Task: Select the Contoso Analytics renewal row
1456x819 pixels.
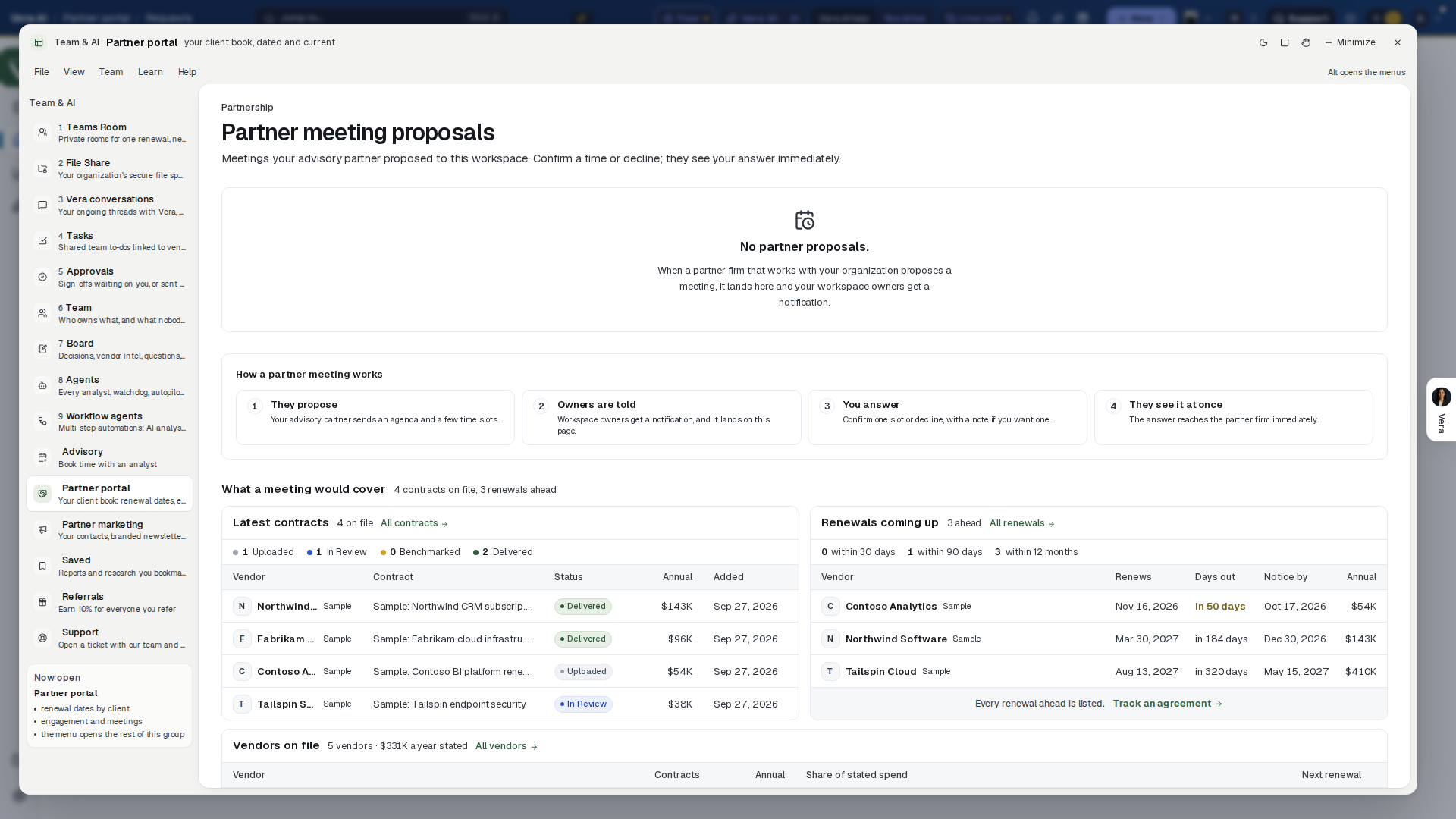Action: [x=1098, y=607]
